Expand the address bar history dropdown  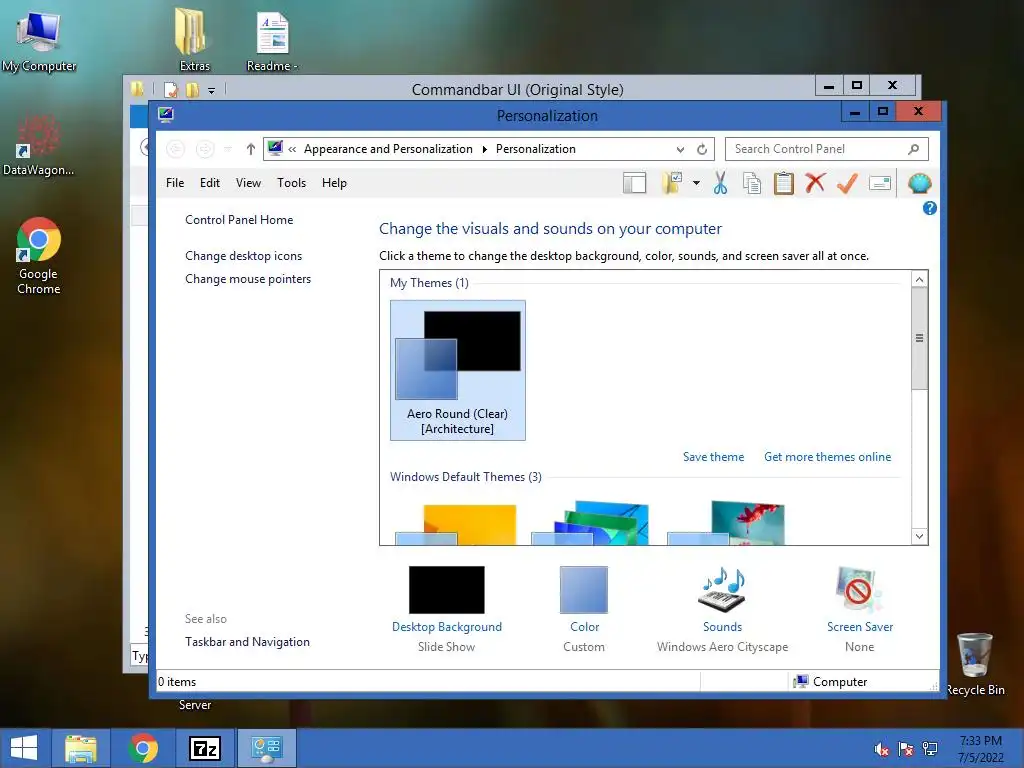pyautogui.click(x=680, y=149)
